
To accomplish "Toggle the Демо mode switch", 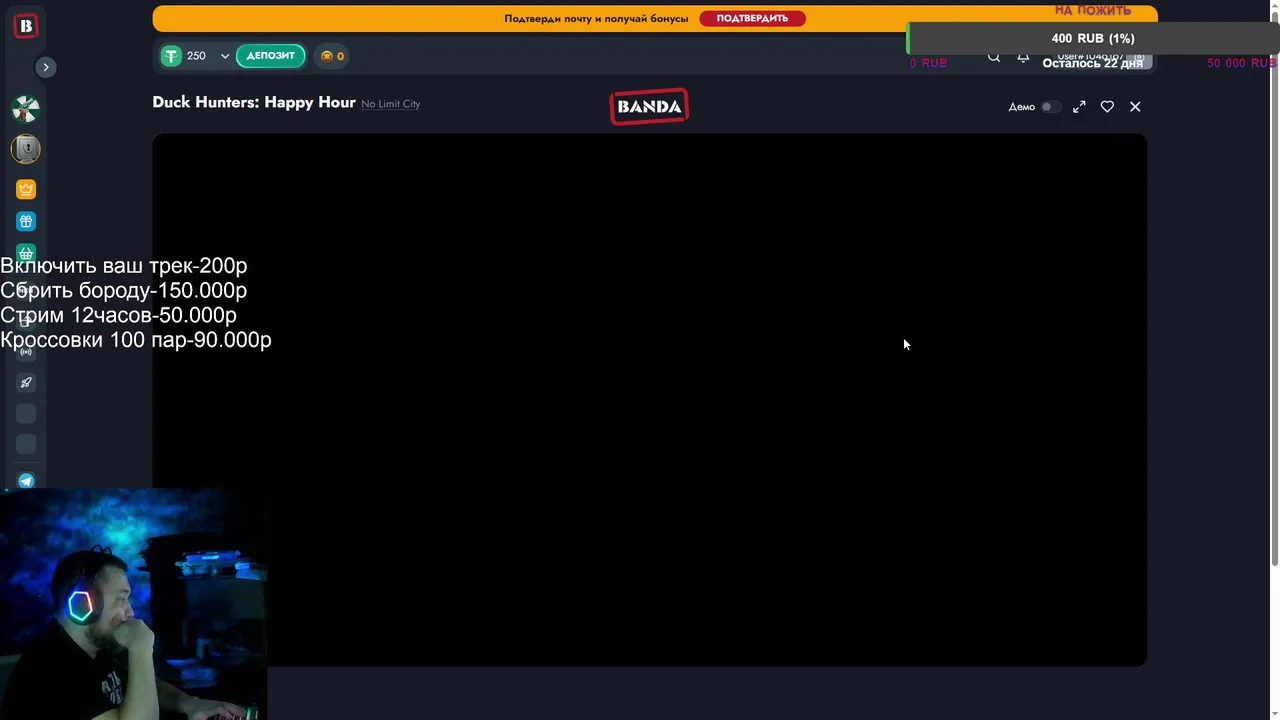I will point(1049,107).
